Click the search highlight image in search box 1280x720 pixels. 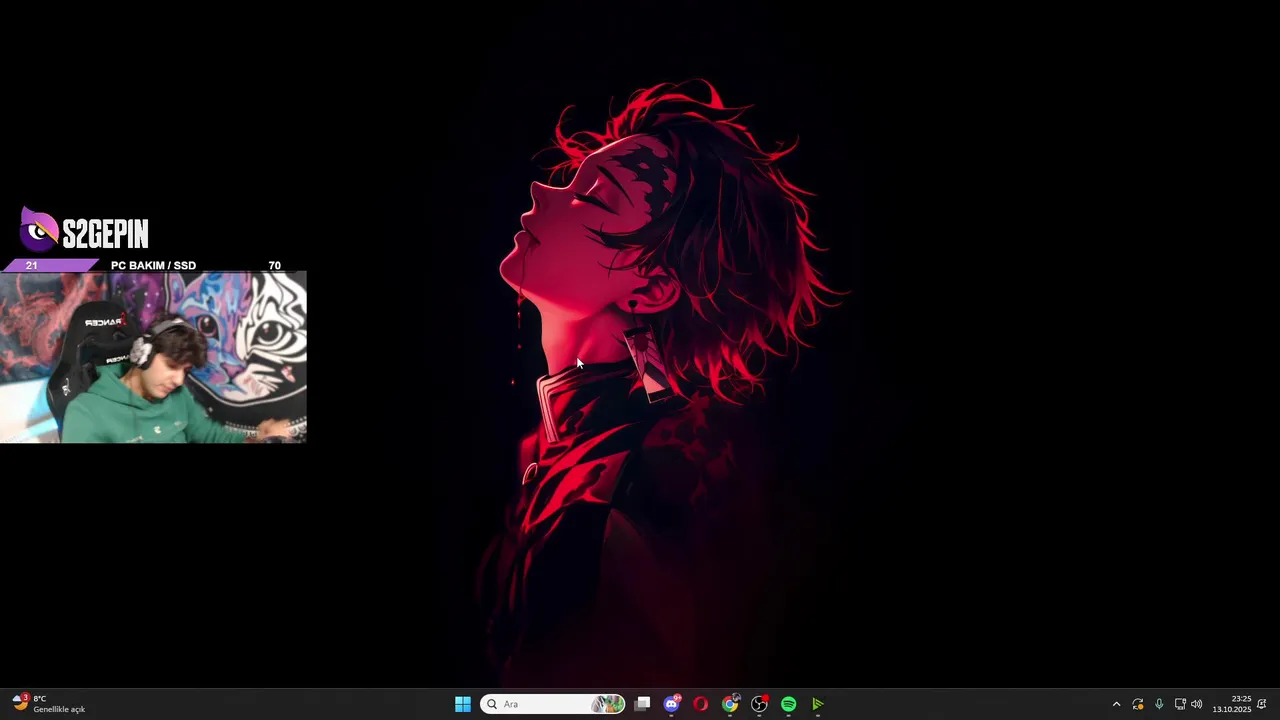coord(607,704)
